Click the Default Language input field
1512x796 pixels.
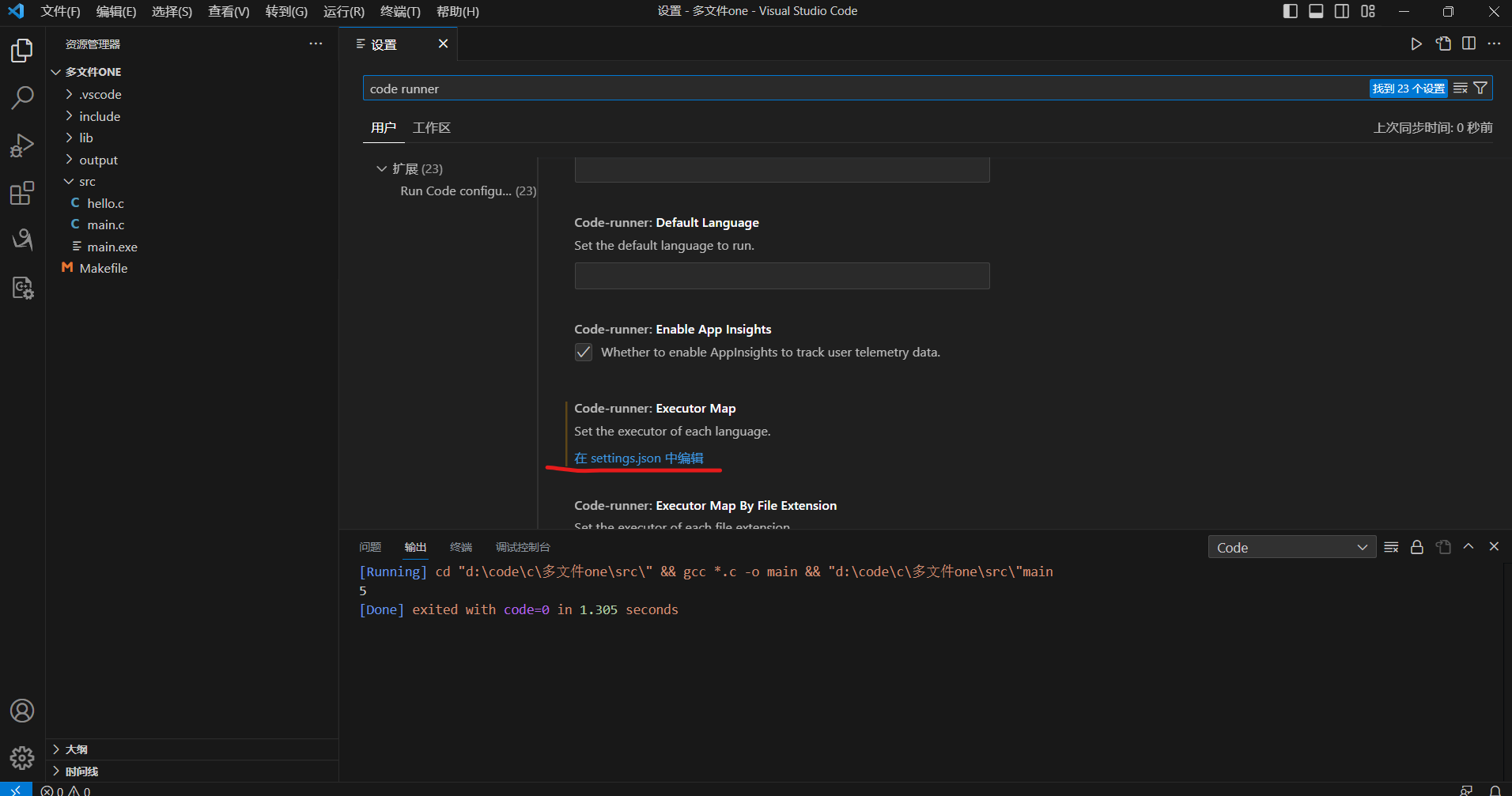(782, 276)
